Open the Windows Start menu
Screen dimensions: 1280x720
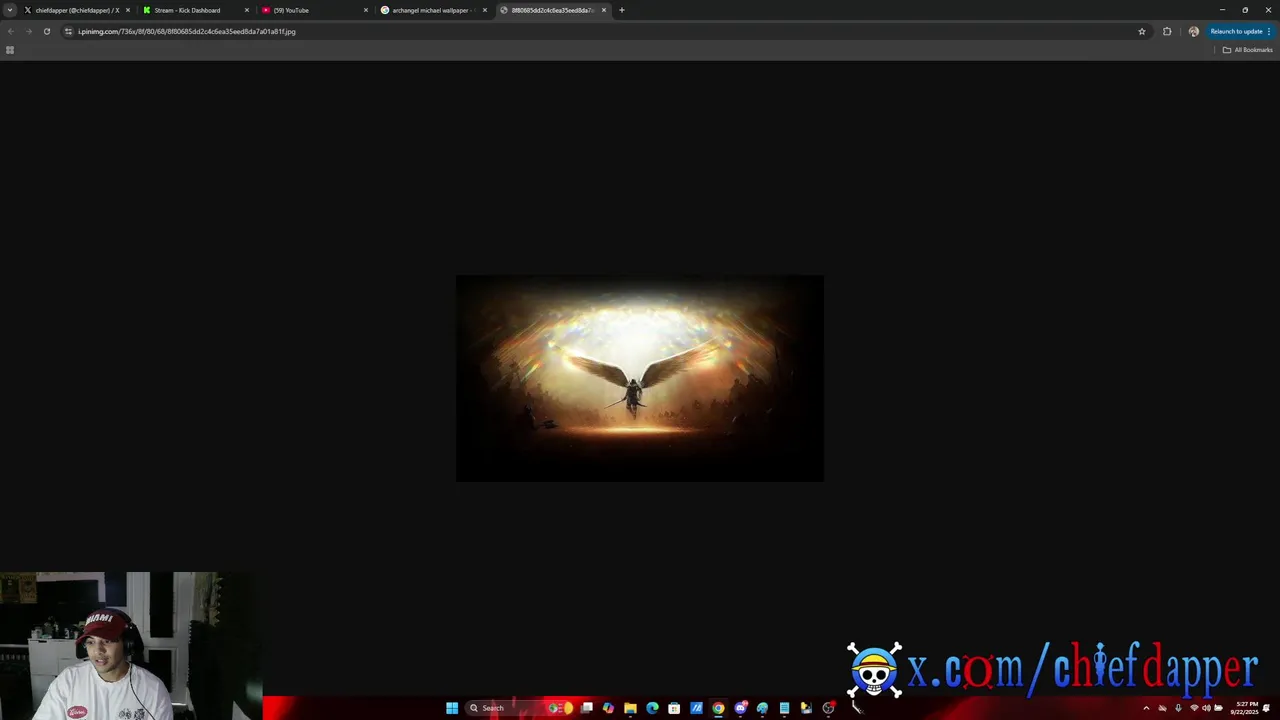(x=452, y=708)
